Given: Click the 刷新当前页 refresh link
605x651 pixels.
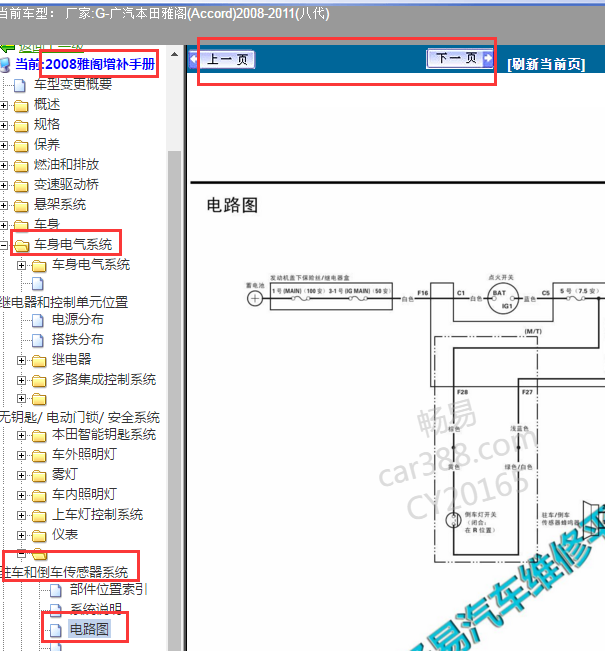Looking at the screenshot, I should (546, 64).
